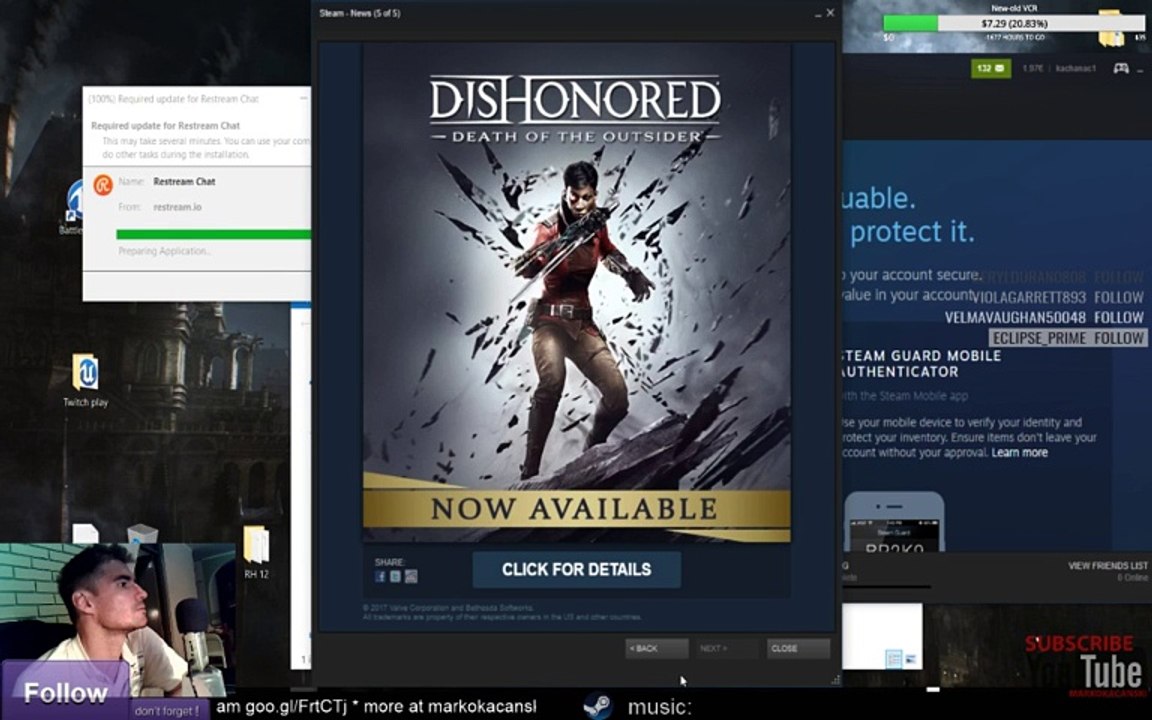Click the Steam logo in the bottom ticker
Image resolution: width=1152 pixels, height=720 pixels.
(x=597, y=706)
